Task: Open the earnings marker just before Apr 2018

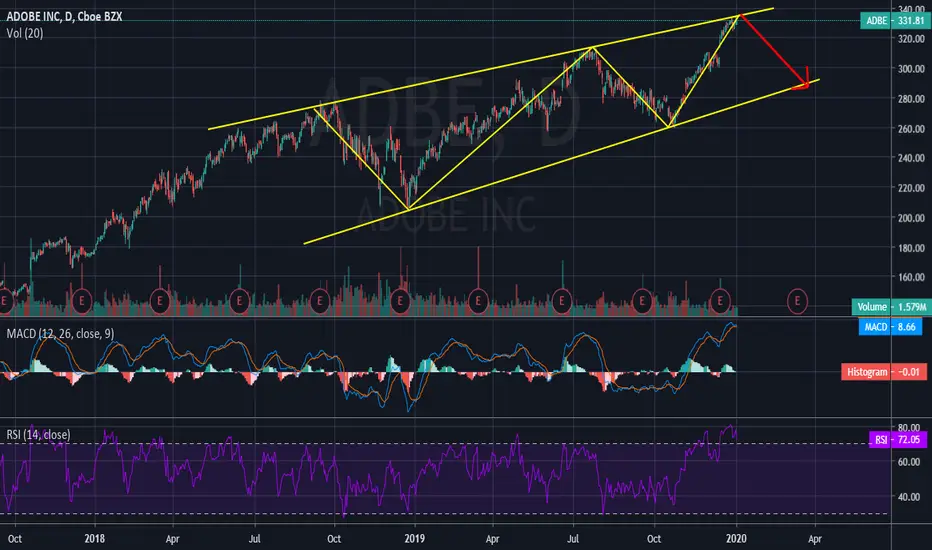Action: [160, 301]
